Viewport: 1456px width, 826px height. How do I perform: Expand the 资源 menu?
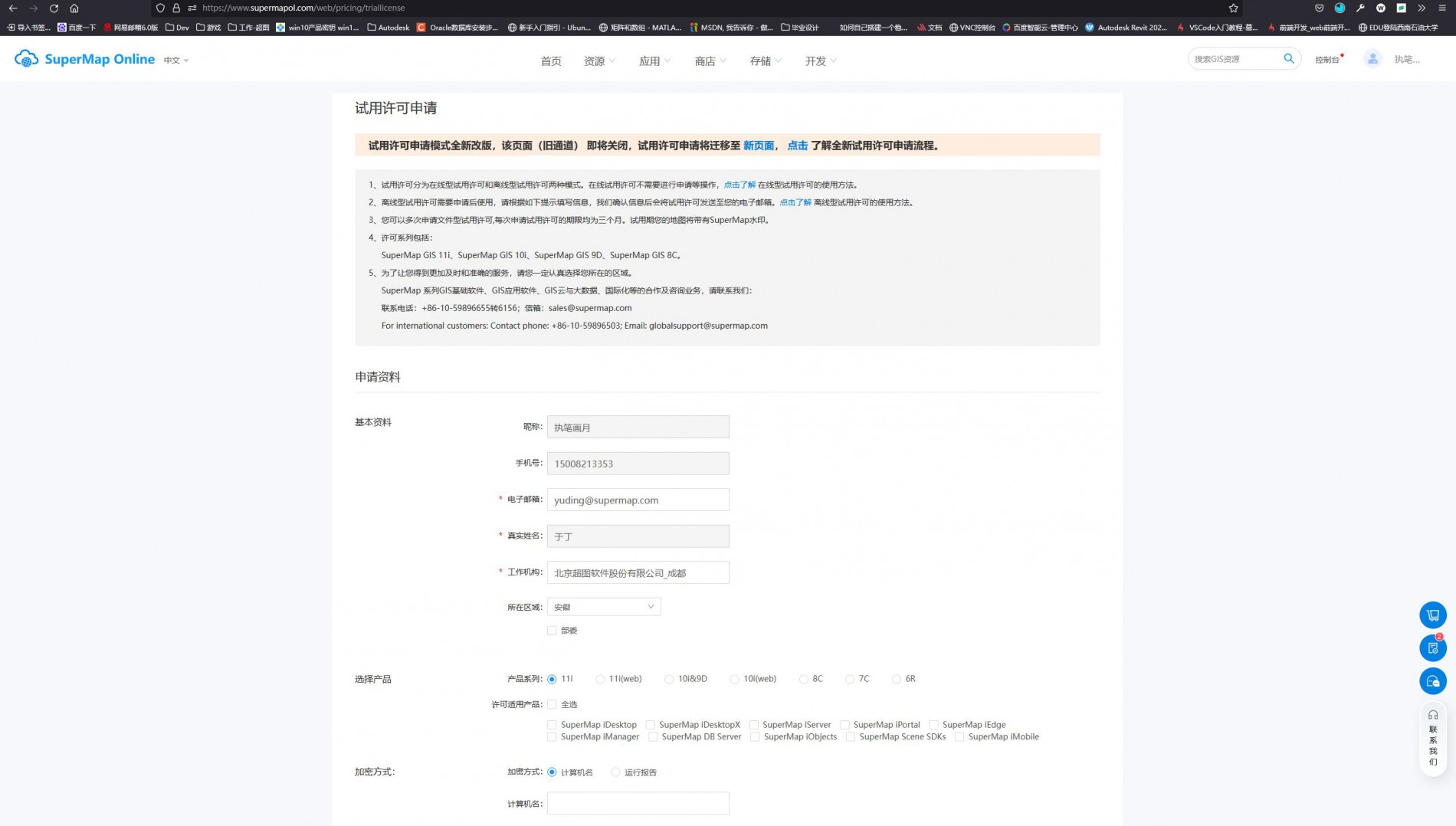[x=599, y=61]
